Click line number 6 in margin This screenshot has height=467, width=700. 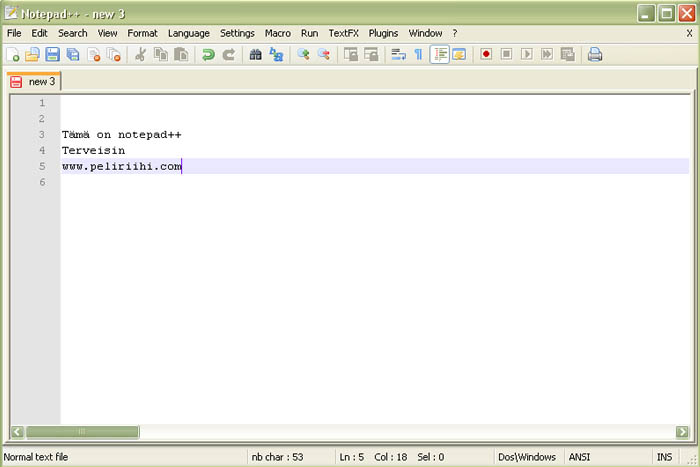(42, 182)
